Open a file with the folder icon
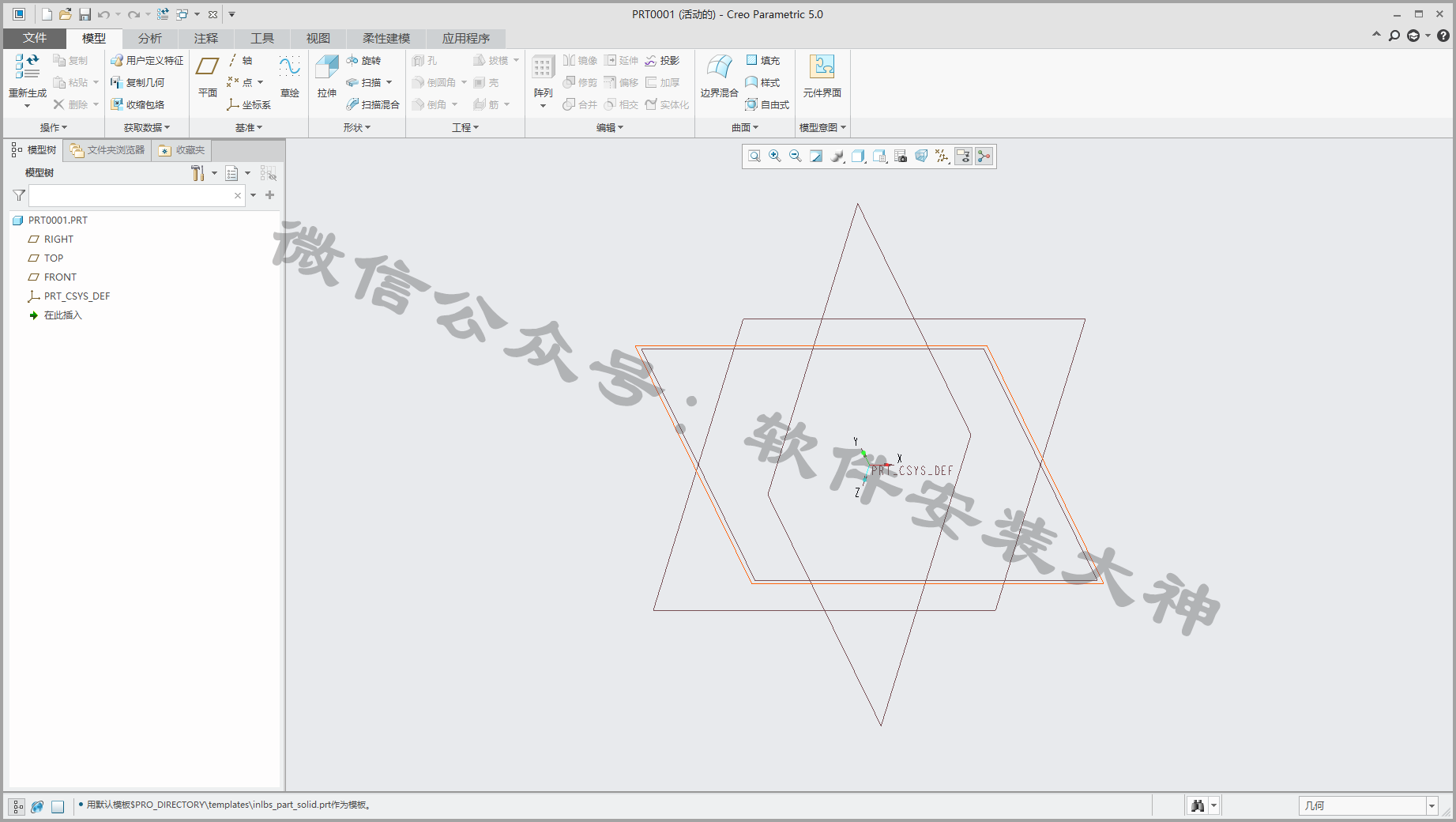This screenshot has height=822, width=1456. [66, 14]
